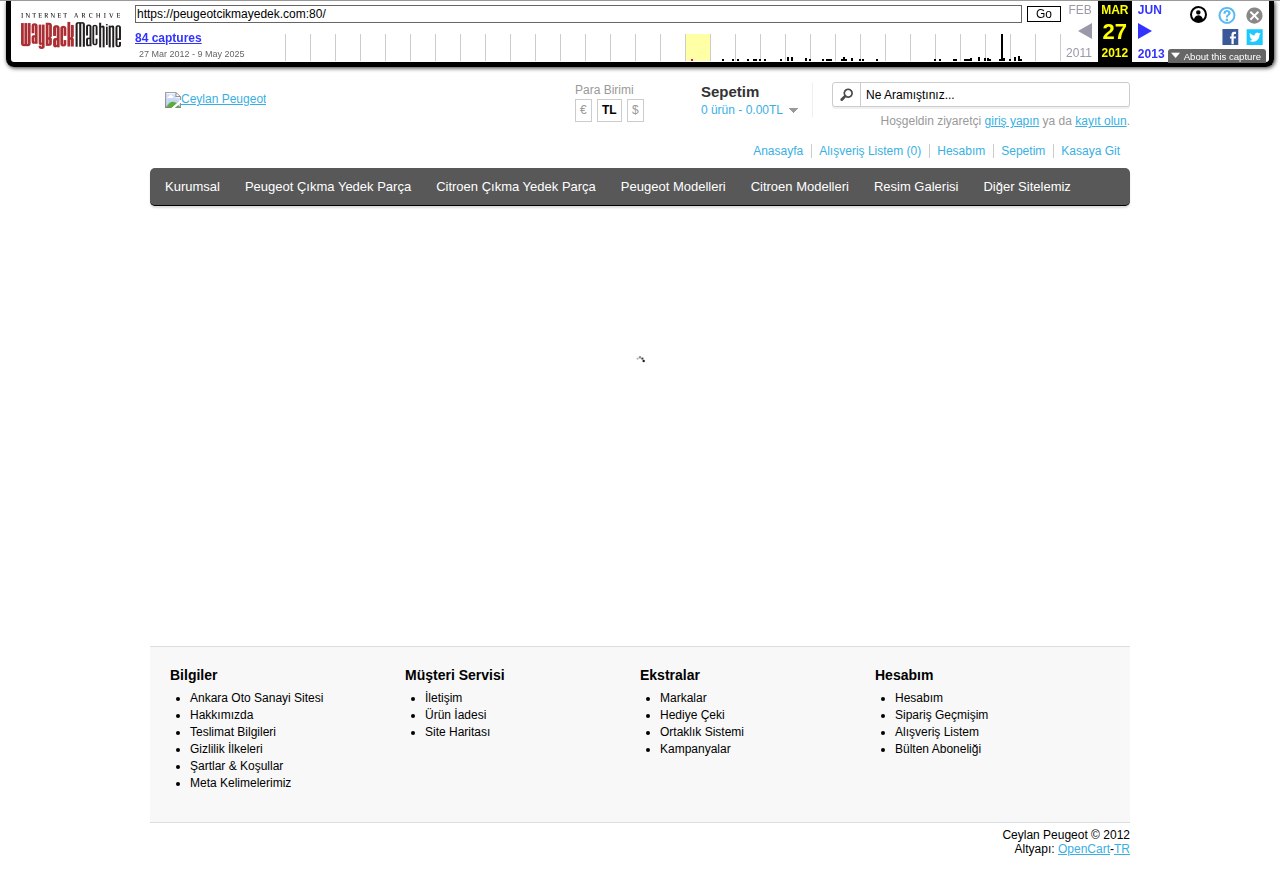Share capture via Facebook icon
Screen dimensions: 1280x885
(x=1230, y=37)
